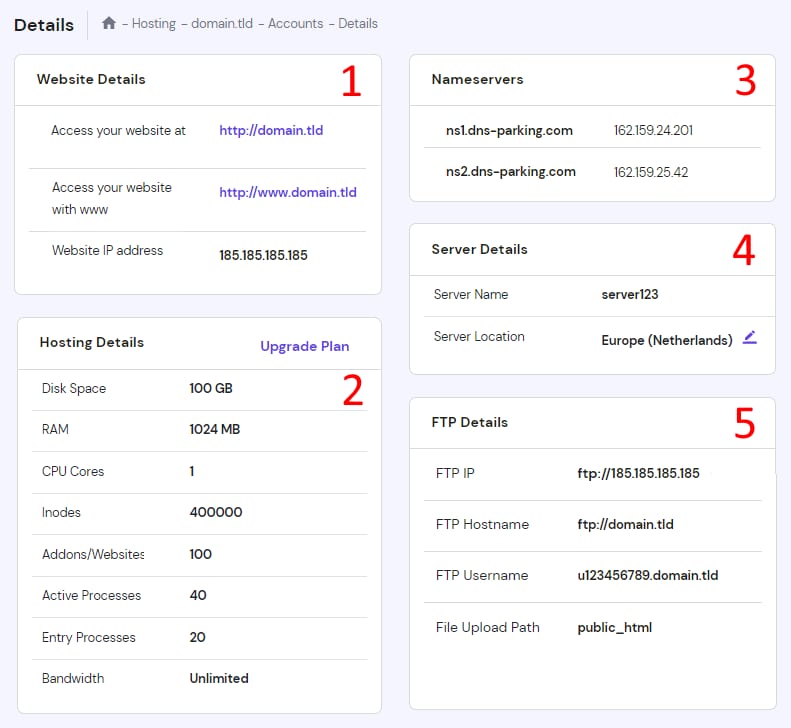Click the ns2.dns-parking.com nameserver entry
Screen dimensions: 791x728
(510, 171)
